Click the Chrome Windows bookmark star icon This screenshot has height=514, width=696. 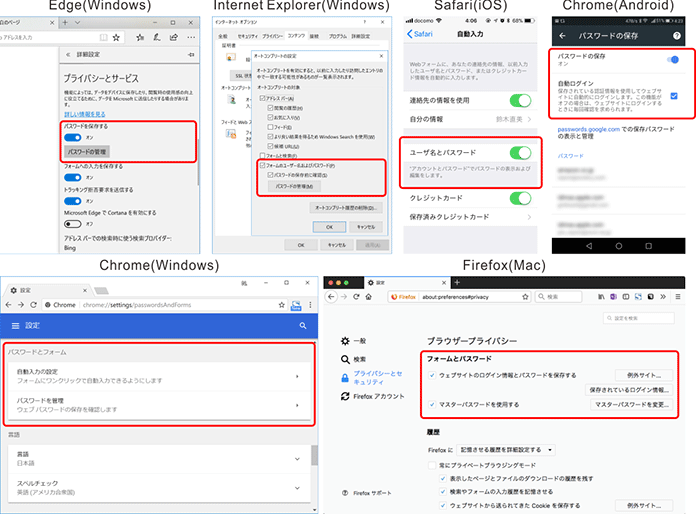point(281,305)
